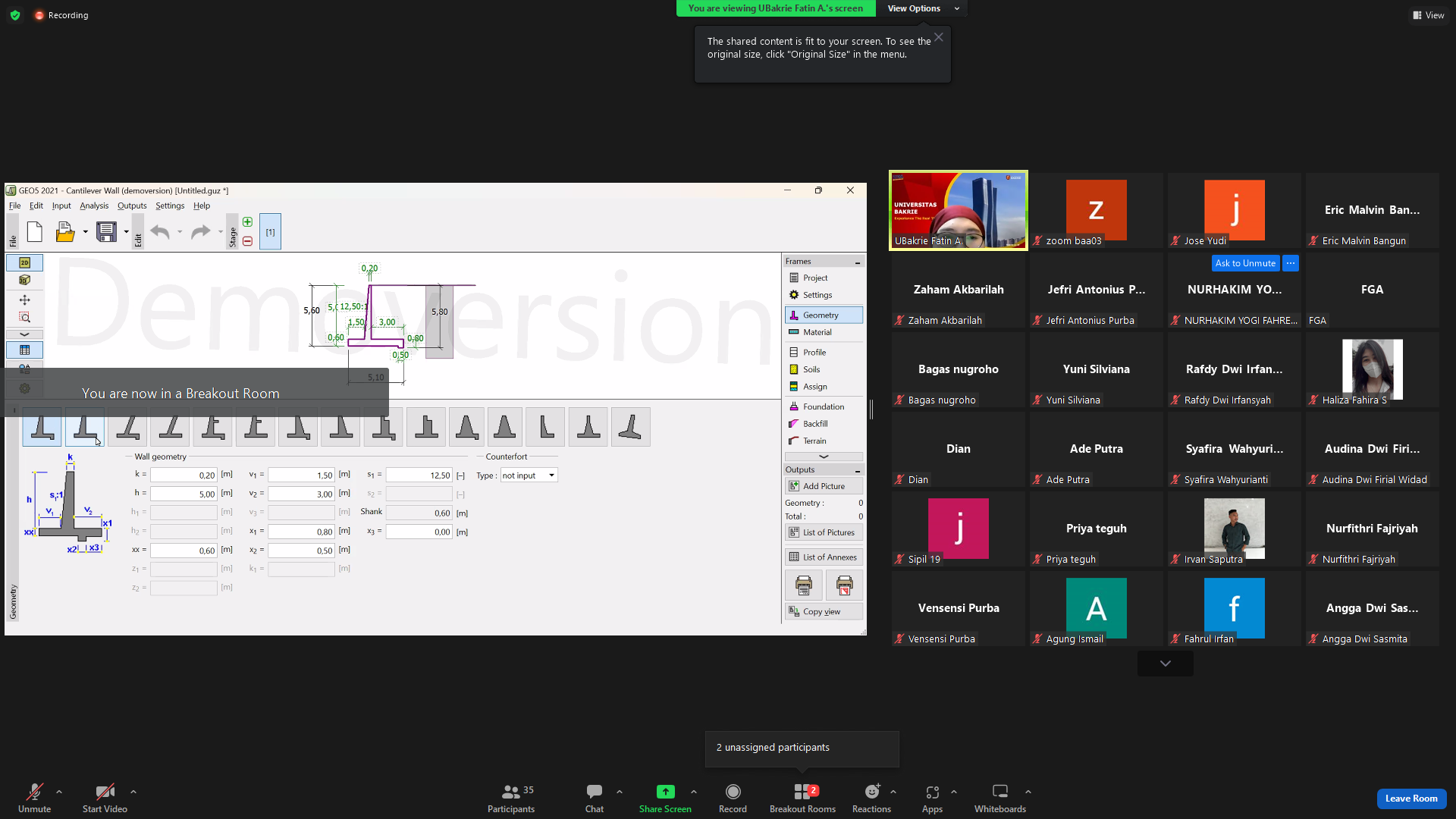The height and width of the screenshot is (819, 1456).
Task: Switch to the Soils frame
Action: (x=824, y=369)
